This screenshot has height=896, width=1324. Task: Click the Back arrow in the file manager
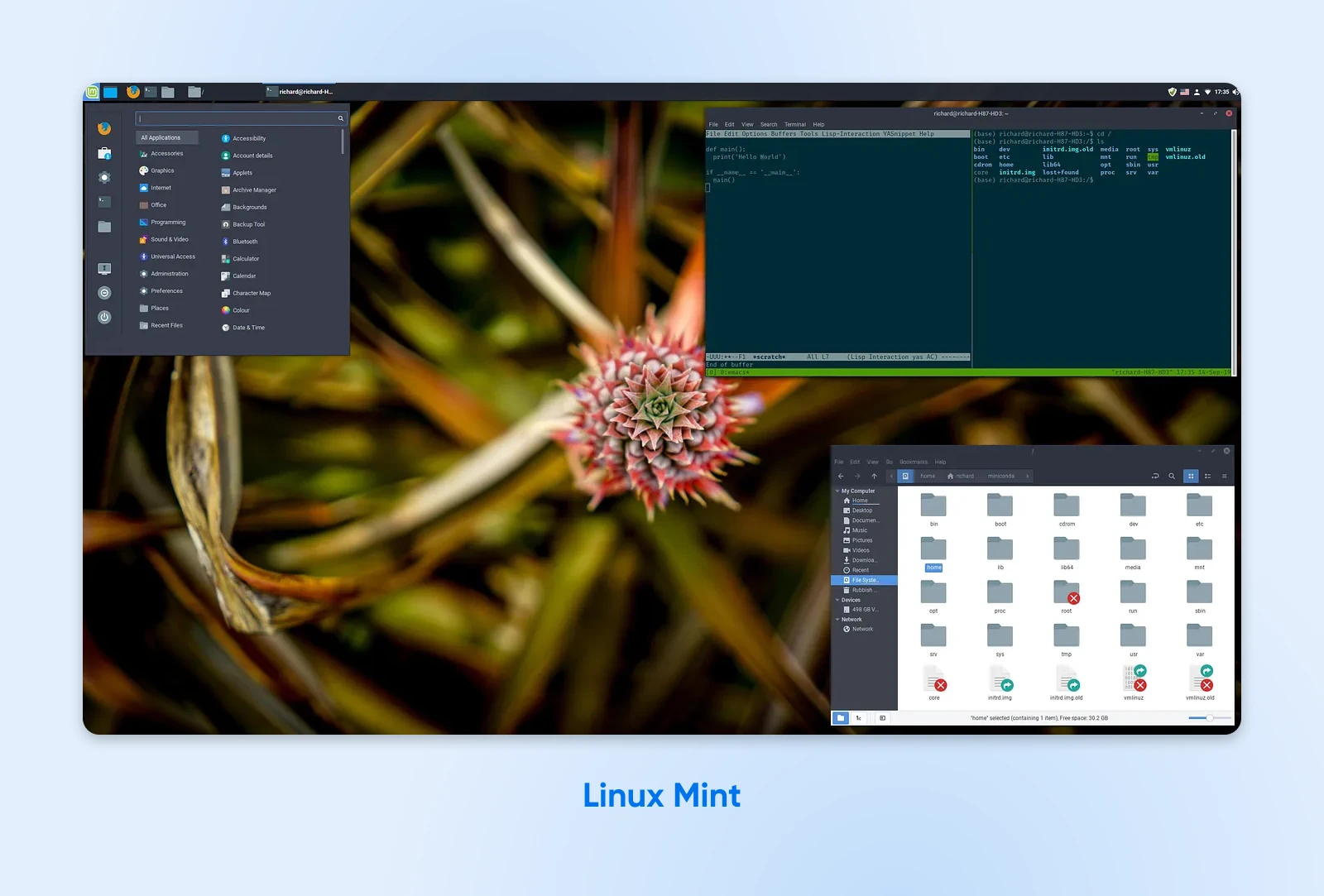tap(841, 477)
